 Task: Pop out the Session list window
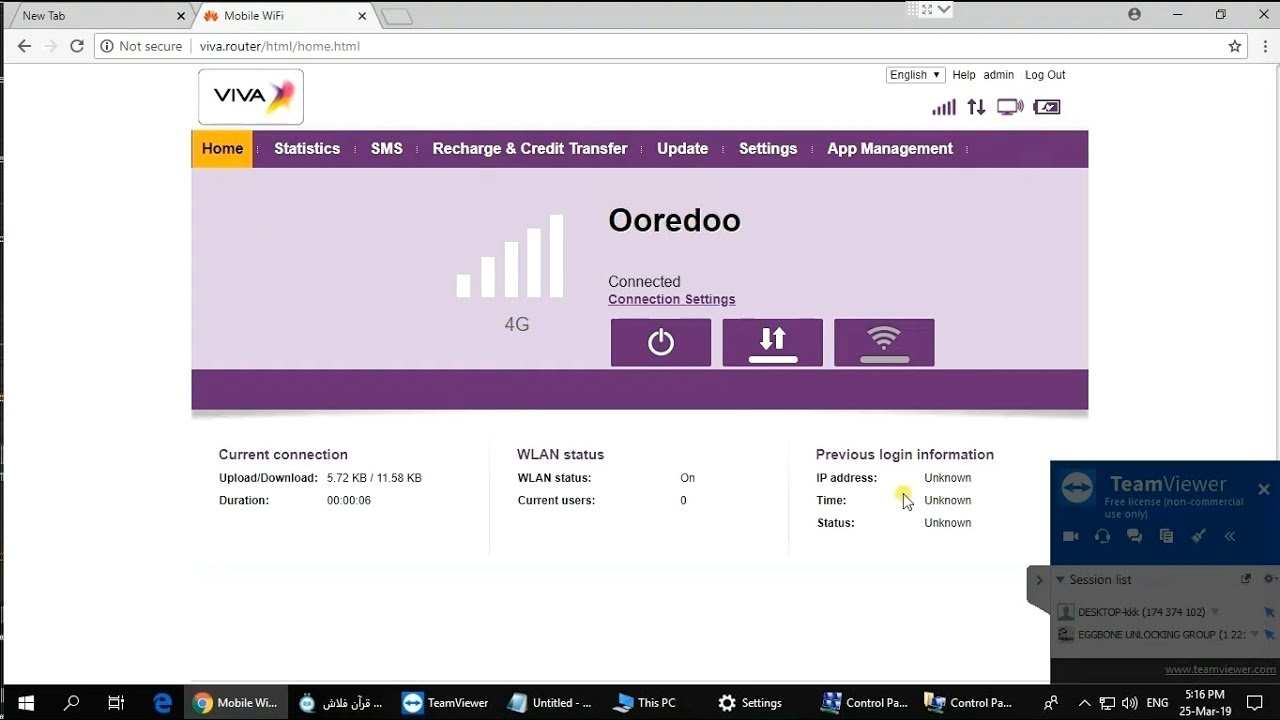tap(1246, 579)
